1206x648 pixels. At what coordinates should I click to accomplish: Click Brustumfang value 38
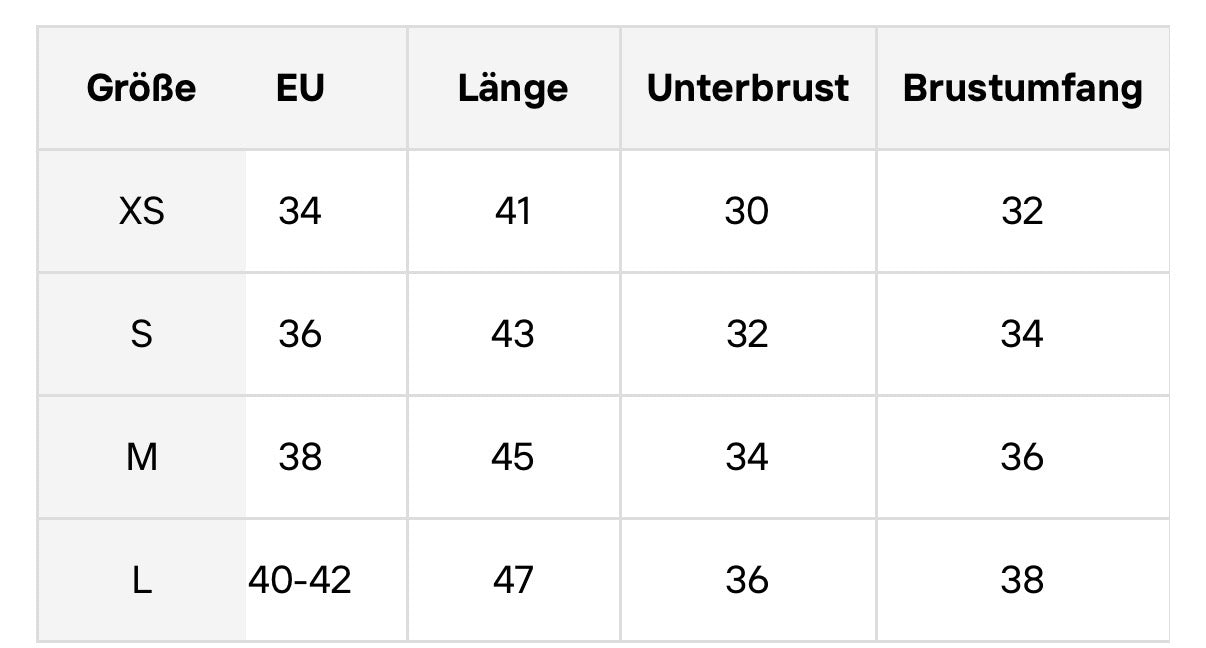1022,580
